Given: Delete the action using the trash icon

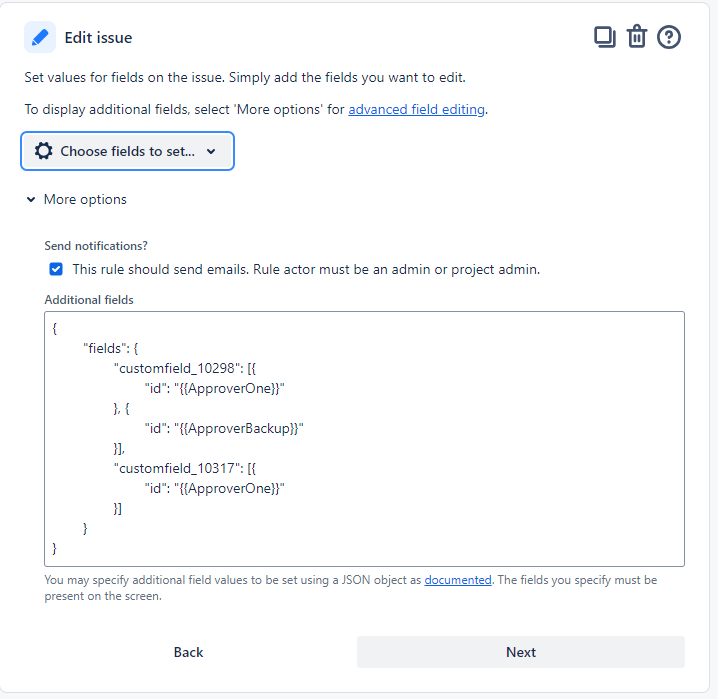Looking at the screenshot, I should pyautogui.click(x=636, y=37).
